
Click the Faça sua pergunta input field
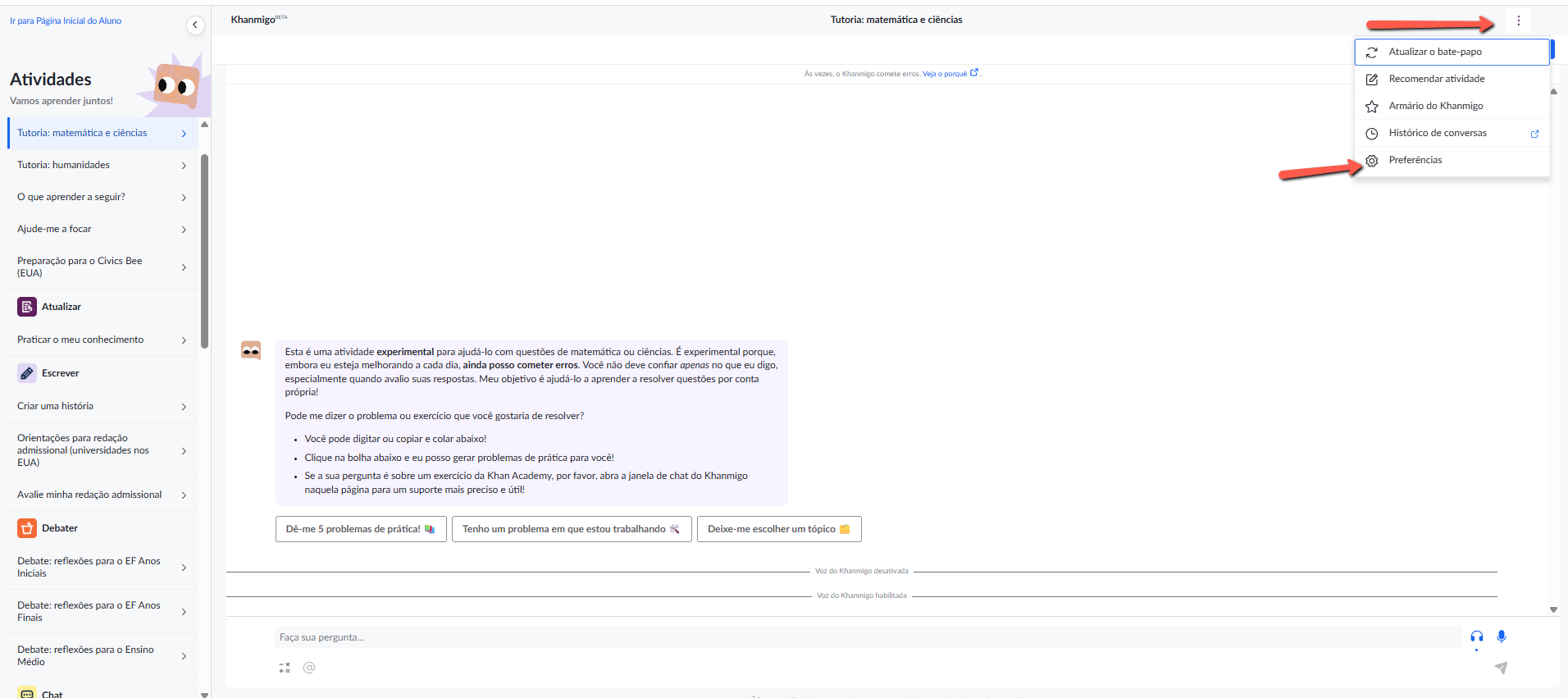tap(868, 637)
